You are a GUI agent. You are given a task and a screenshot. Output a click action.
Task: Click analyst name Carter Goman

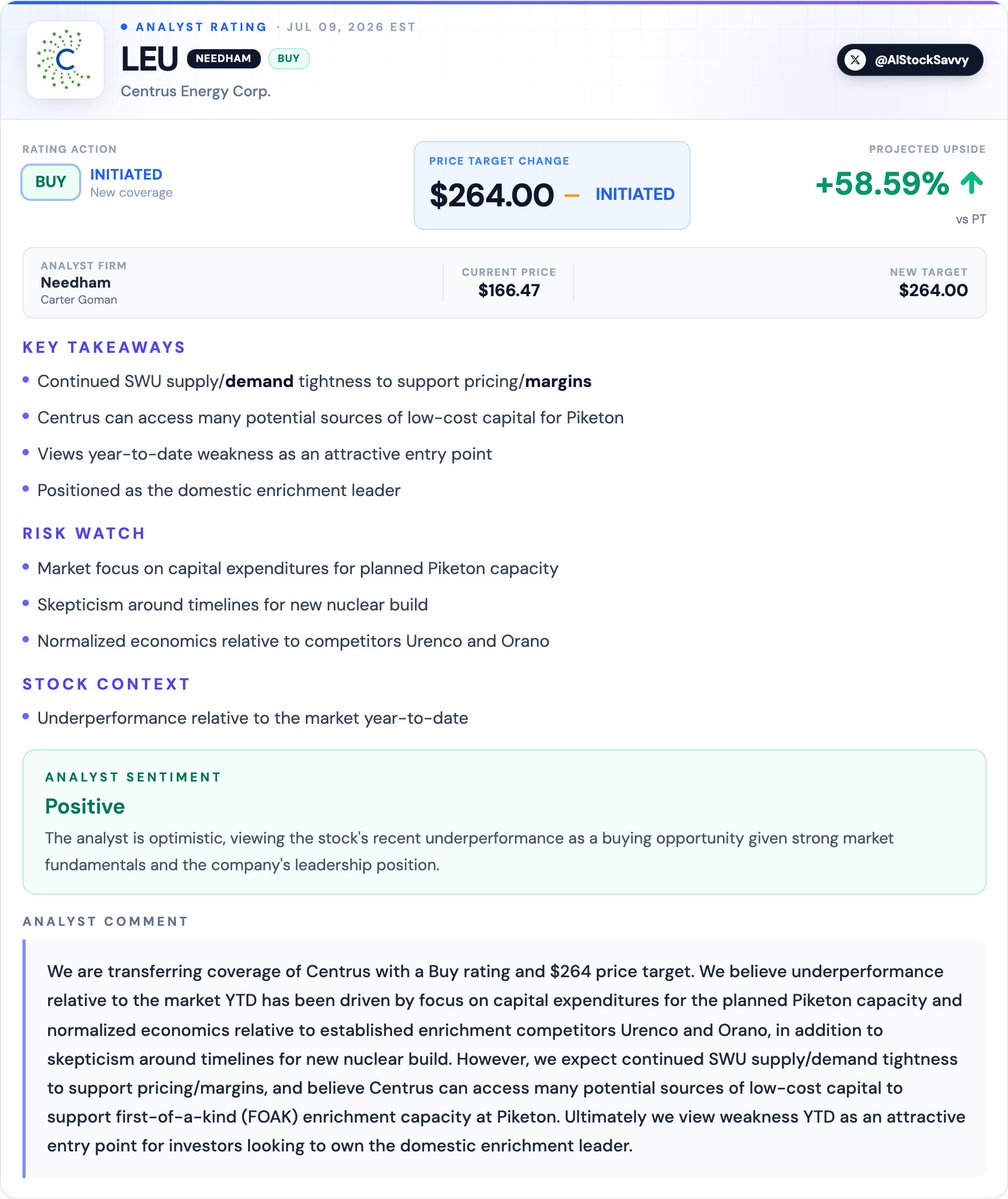point(79,300)
